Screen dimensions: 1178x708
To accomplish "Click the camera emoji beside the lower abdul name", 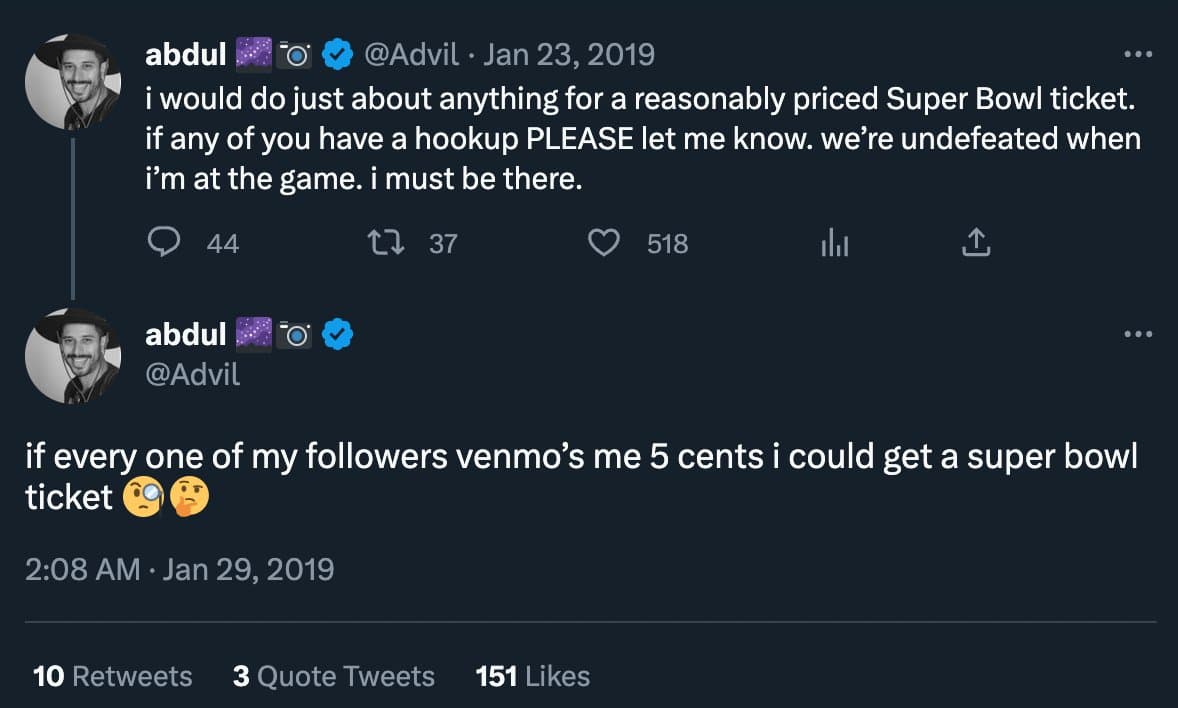I will 296,336.
